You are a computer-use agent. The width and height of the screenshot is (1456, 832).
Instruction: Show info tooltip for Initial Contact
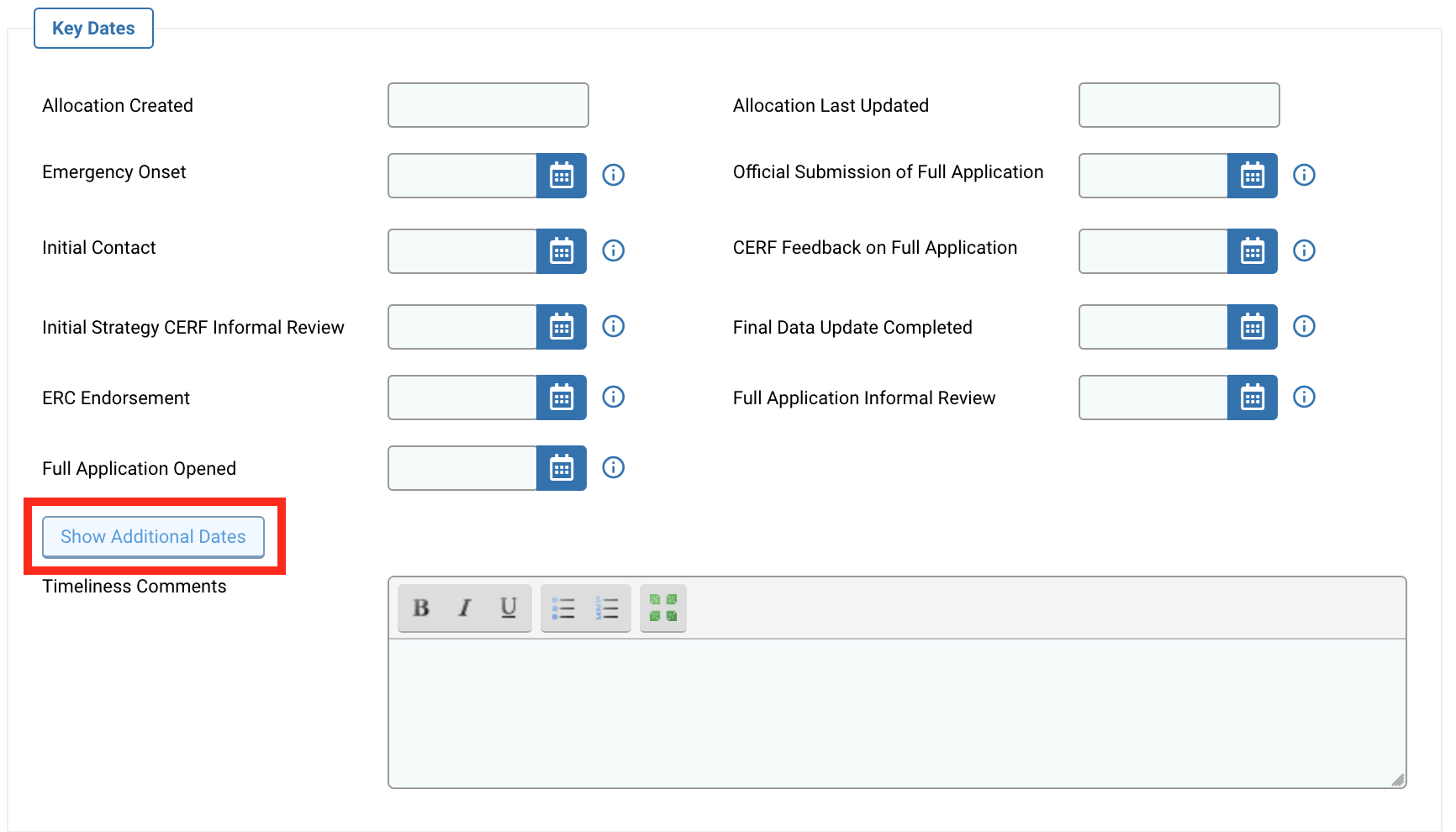(x=614, y=250)
